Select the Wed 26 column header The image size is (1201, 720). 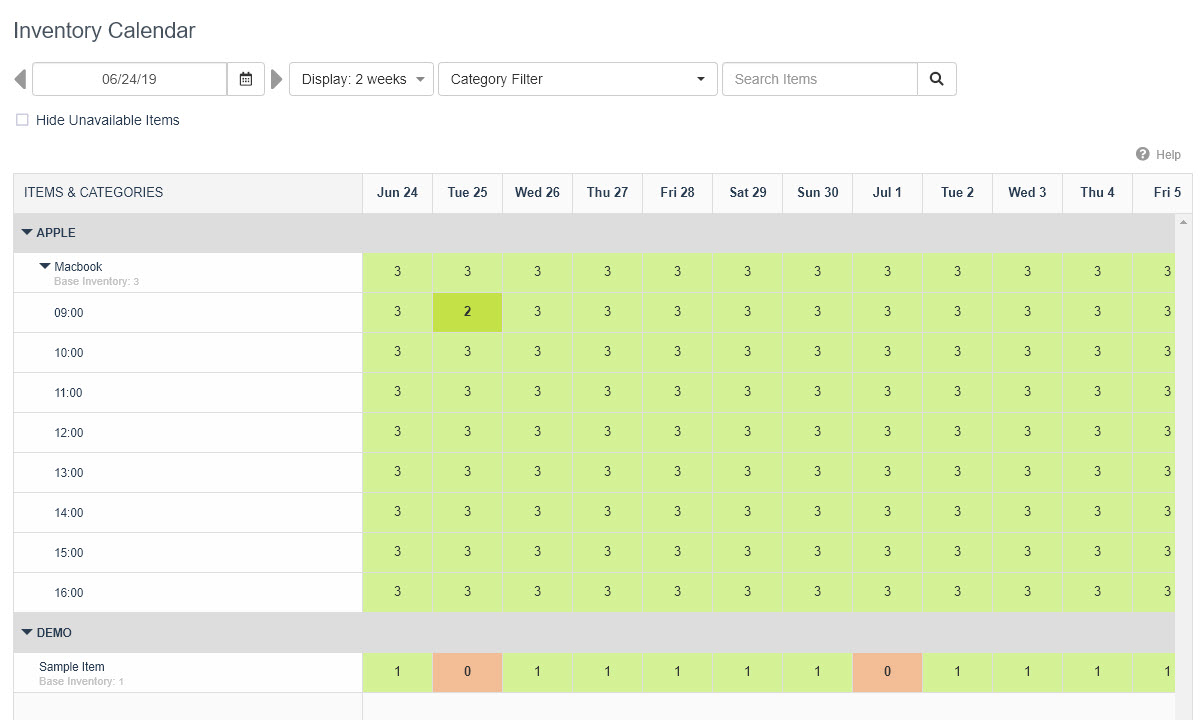(537, 193)
